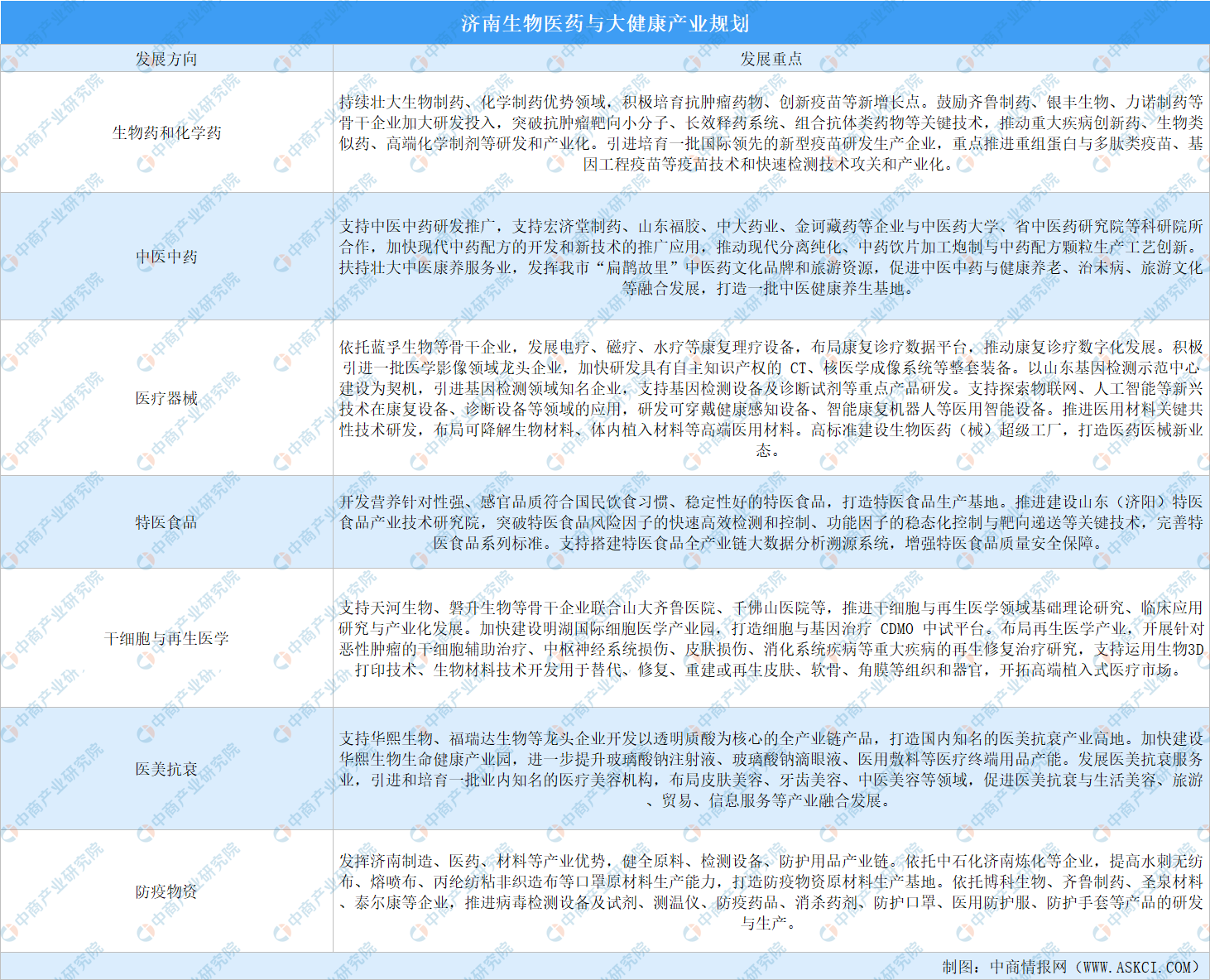Click the description starting 依托蓝孚生物等骨干企业
The image size is (1210, 980).
pyautogui.click(x=771, y=398)
